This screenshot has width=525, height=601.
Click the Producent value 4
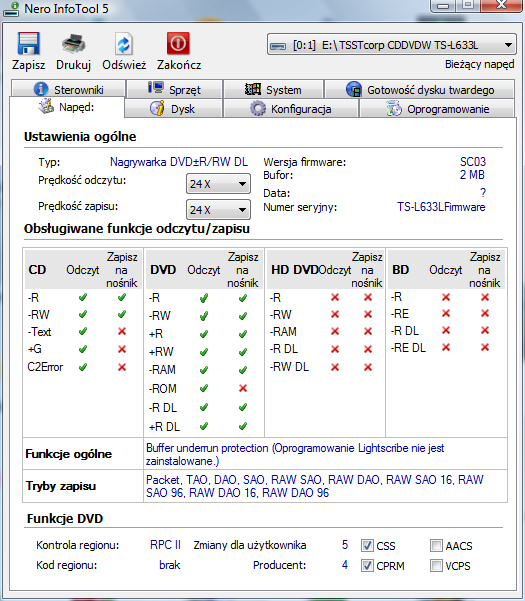coord(345,565)
